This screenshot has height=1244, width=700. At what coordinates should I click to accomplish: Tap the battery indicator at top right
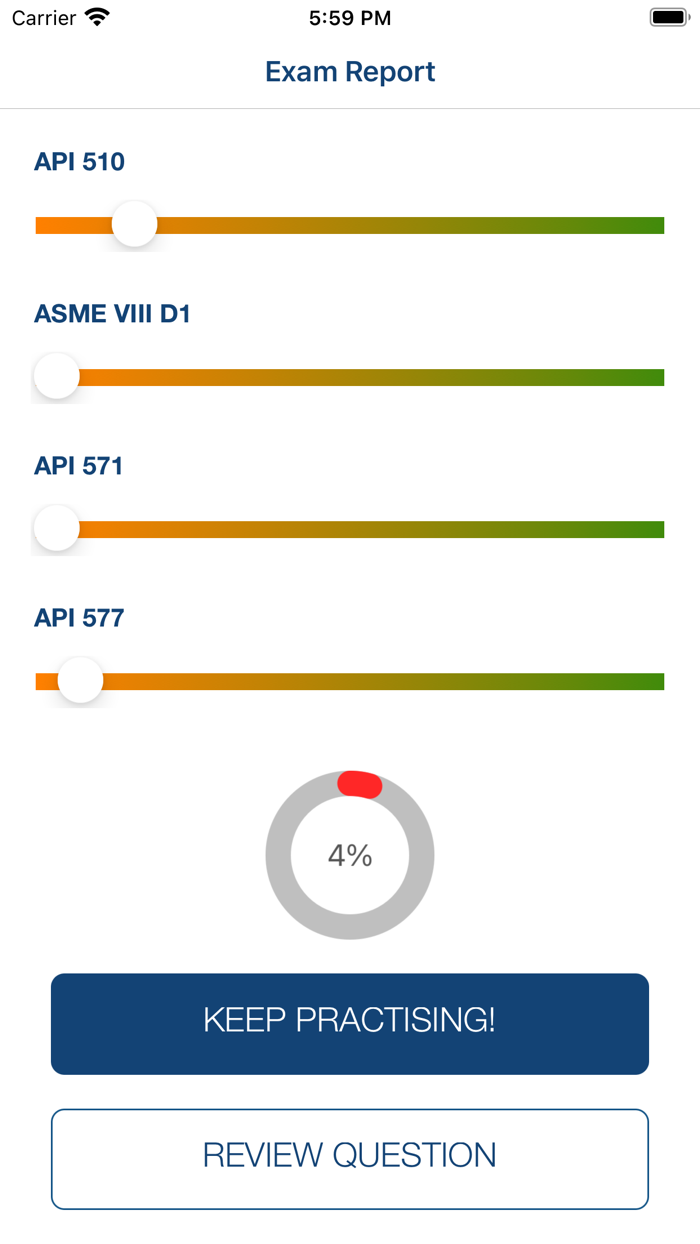point(669,16)
